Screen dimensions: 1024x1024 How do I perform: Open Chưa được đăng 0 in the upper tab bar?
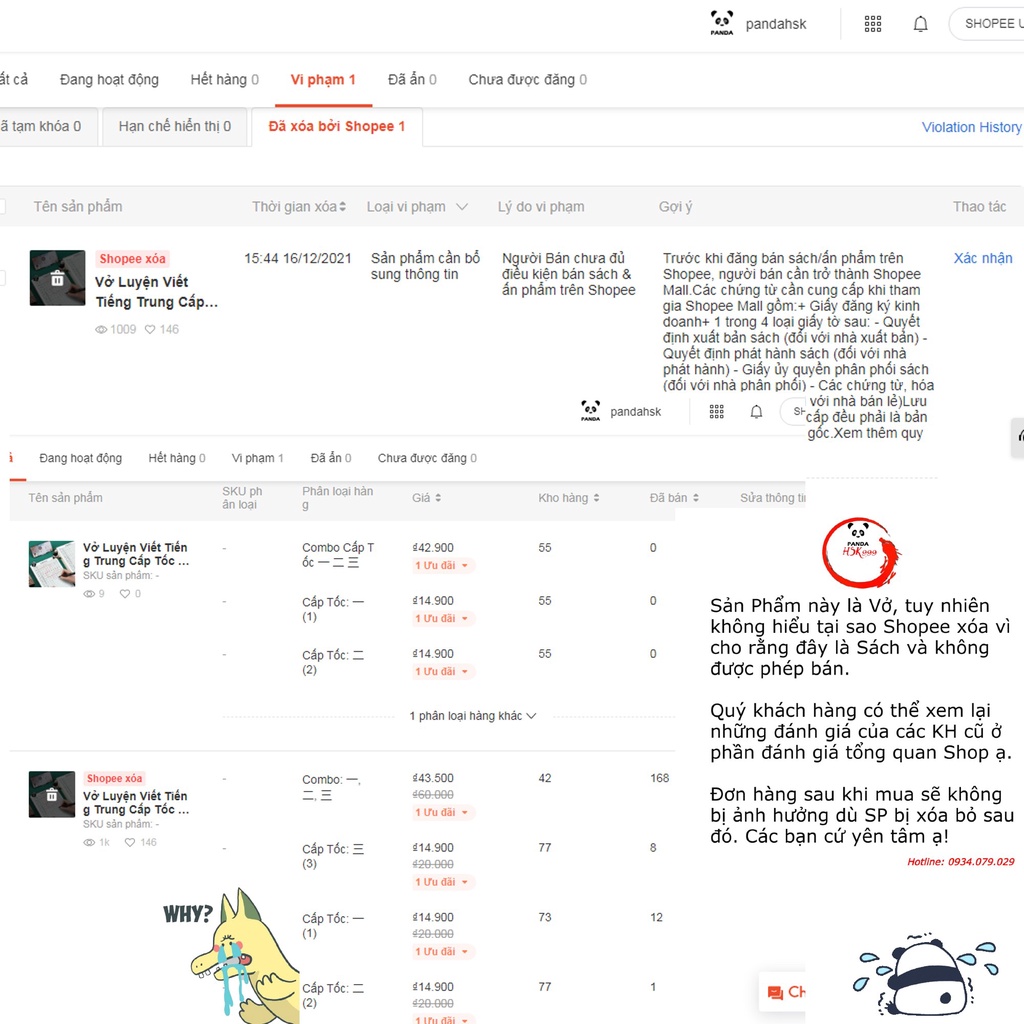(x=528, y=80)
